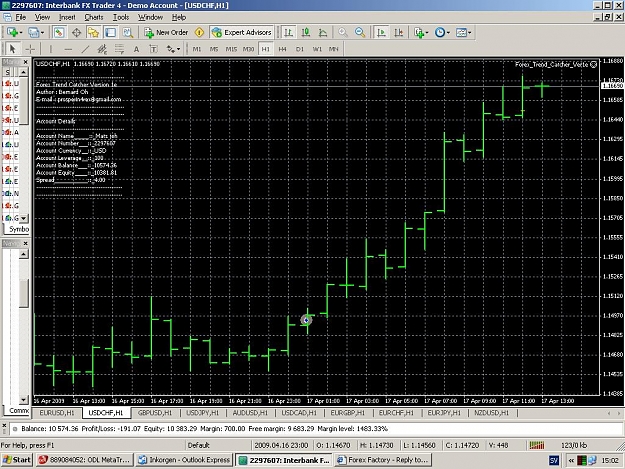Click the expert smiley face on chart
625x469 pixels.
pos(594,64)
